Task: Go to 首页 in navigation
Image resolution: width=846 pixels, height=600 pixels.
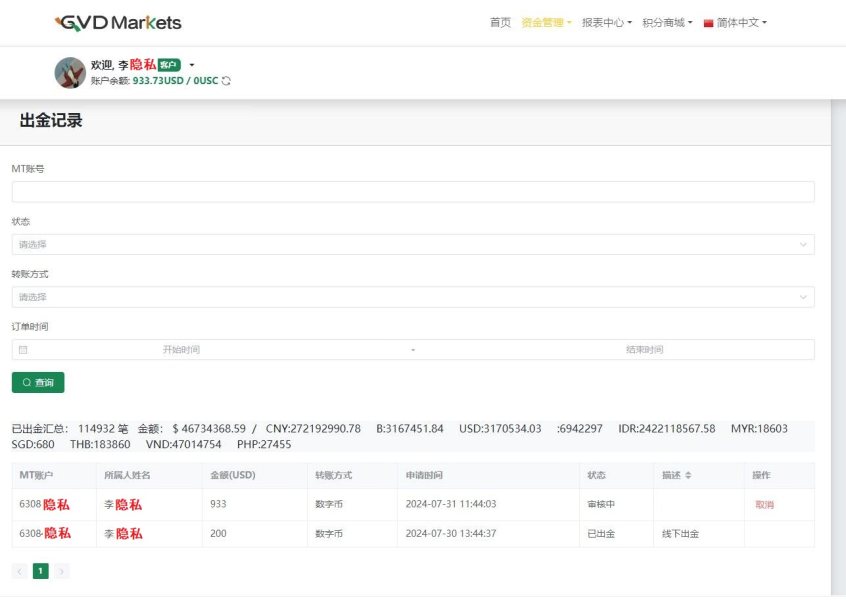Action: (x=500, y=23)
